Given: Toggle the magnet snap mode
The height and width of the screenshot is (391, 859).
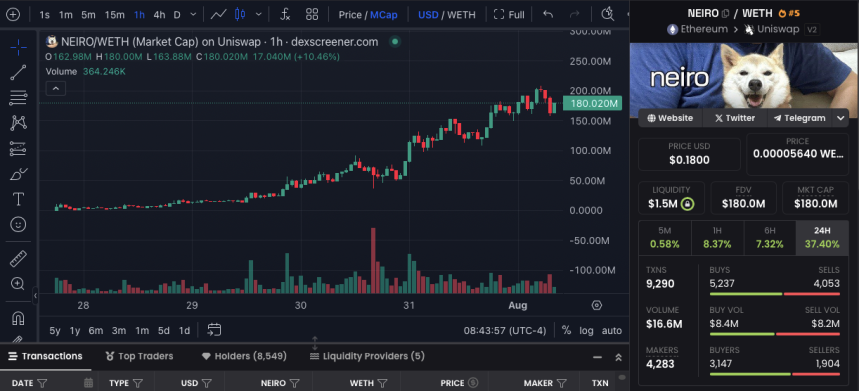Looking at the screenshot, I should [x=18, y=318].
